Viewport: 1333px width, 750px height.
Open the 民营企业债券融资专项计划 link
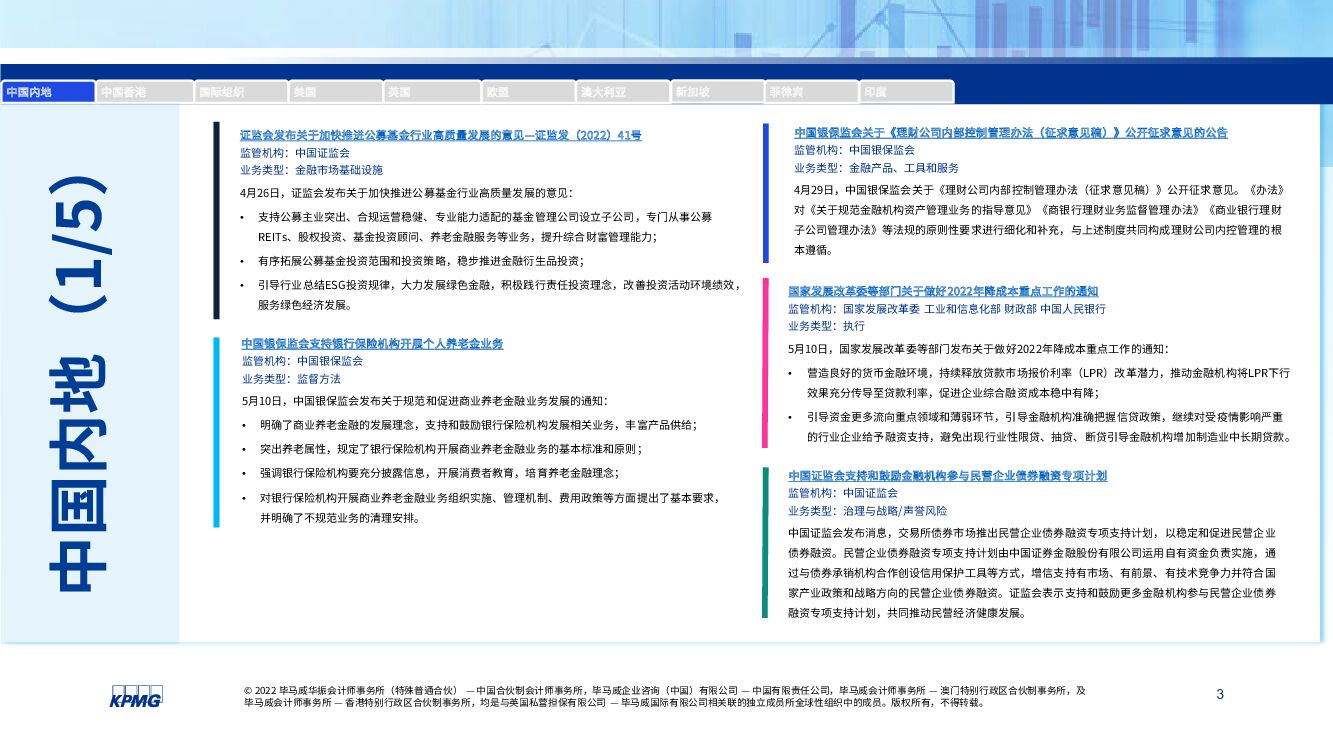947,476
